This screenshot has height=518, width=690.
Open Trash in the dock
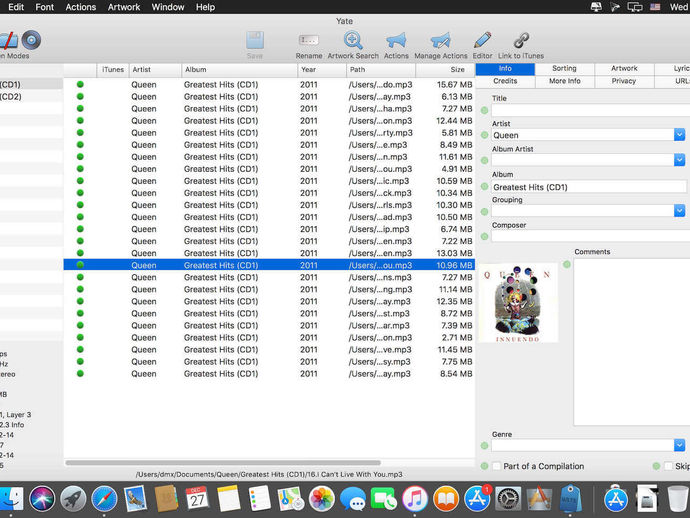pyautogui.click(x=677, y=499)
